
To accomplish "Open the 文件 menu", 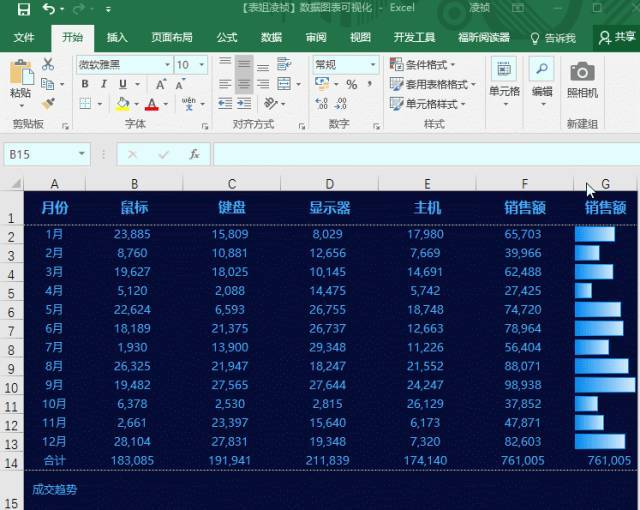I will pyautogui.click(x=24, y=38).
